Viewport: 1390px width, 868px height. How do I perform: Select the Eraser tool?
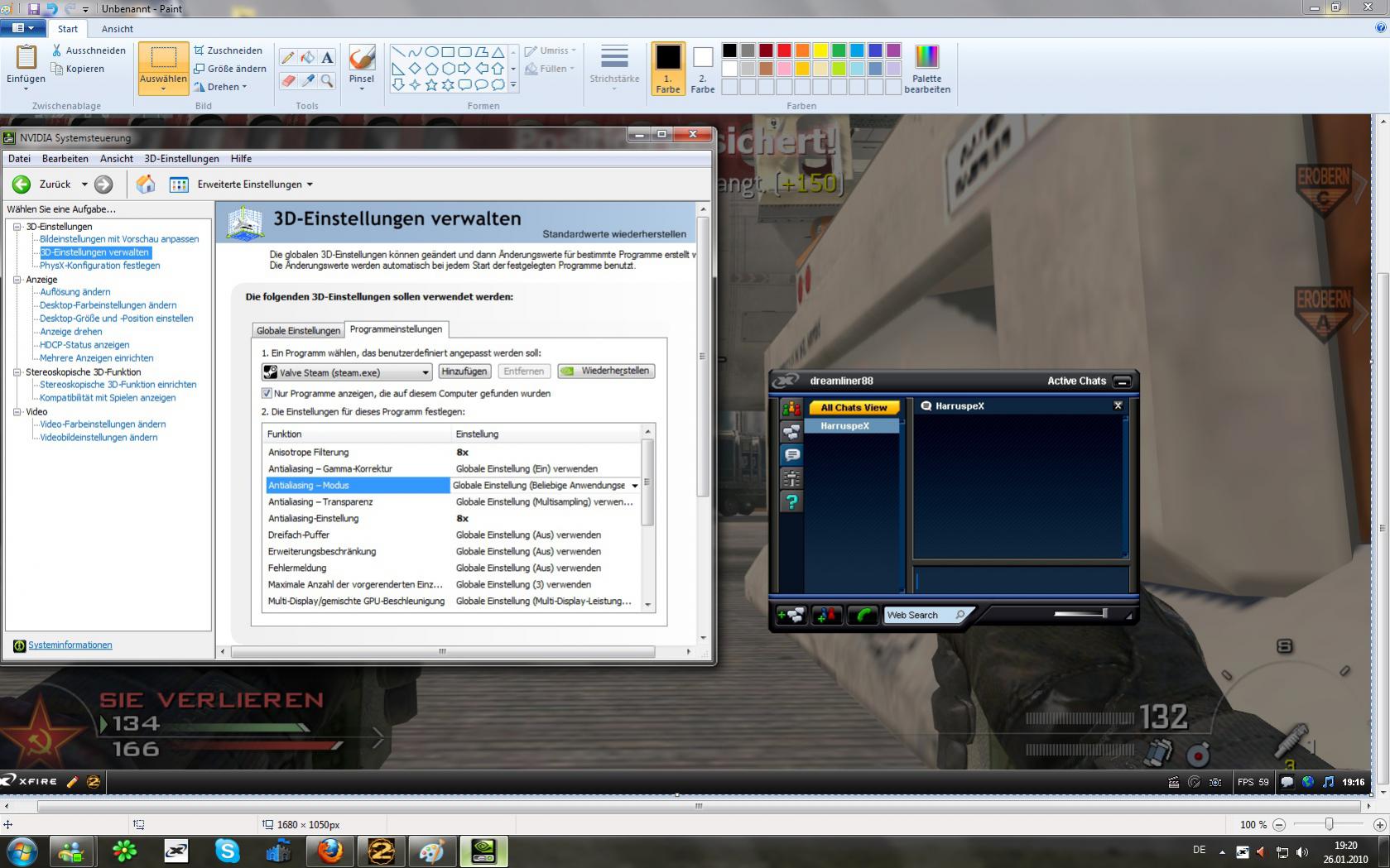[x=287, y=80]
